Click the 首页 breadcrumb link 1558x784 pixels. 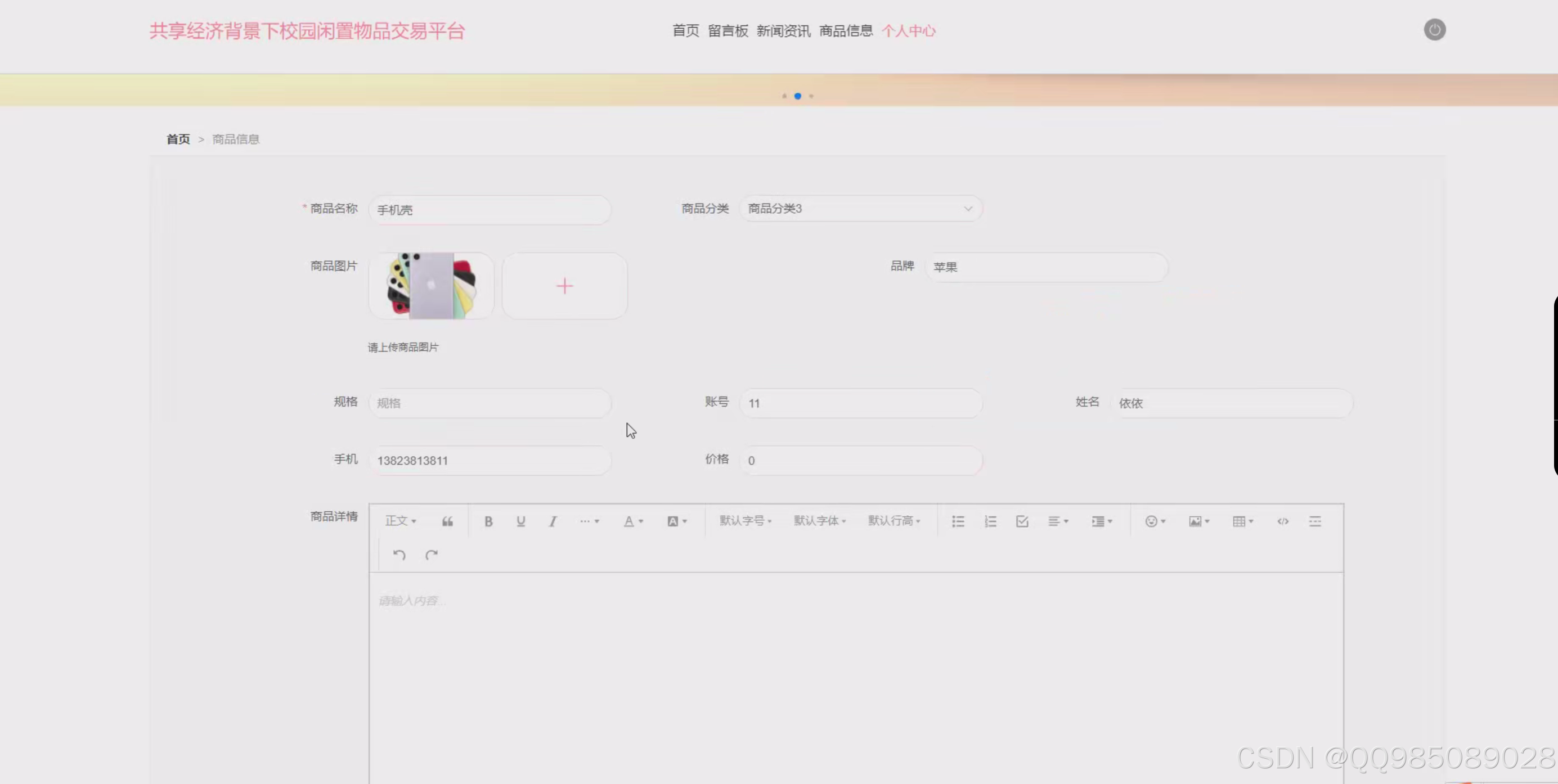tap(177, 138)
